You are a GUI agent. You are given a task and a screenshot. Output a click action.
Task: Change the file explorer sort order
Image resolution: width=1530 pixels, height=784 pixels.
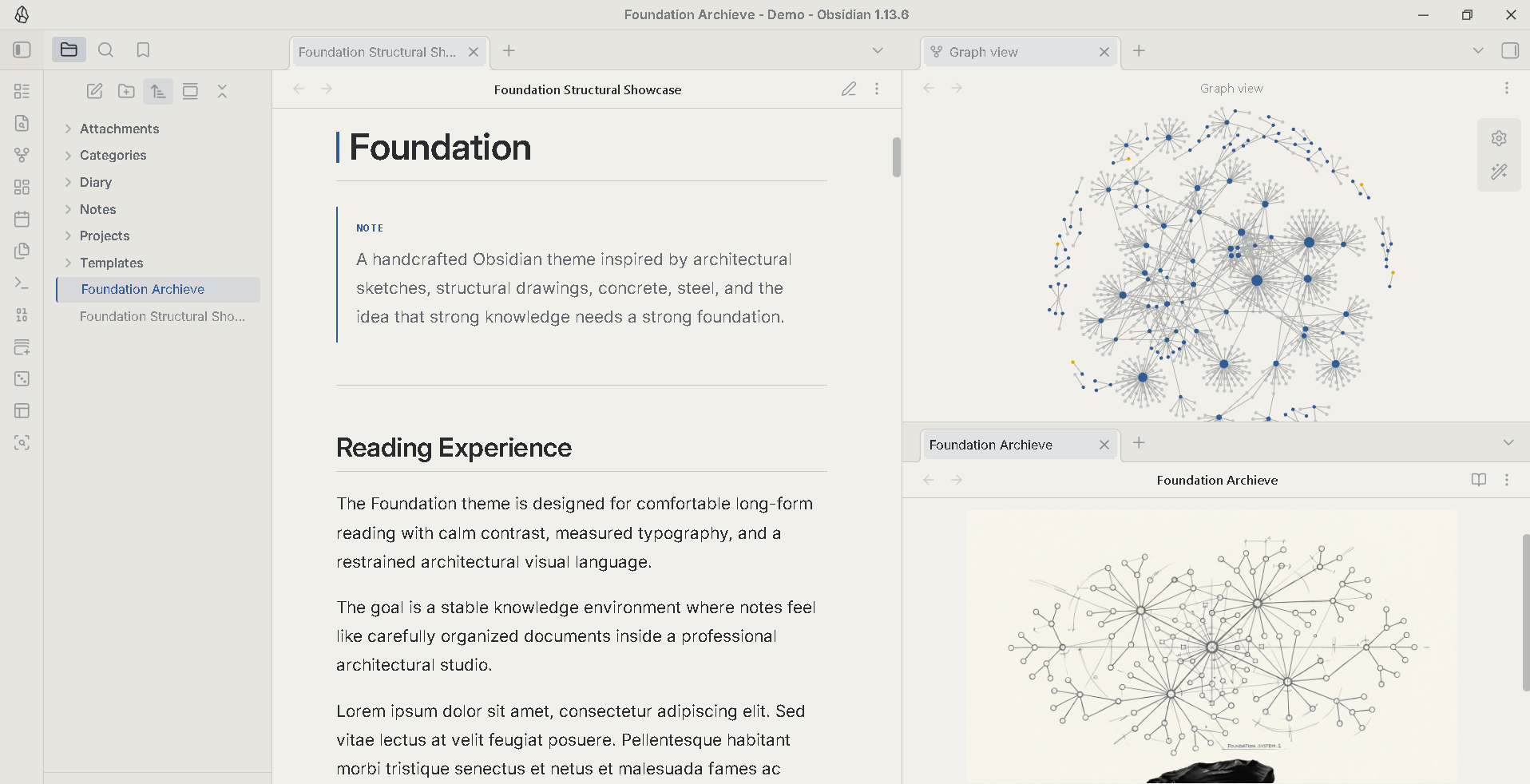[x=158, y=91]
